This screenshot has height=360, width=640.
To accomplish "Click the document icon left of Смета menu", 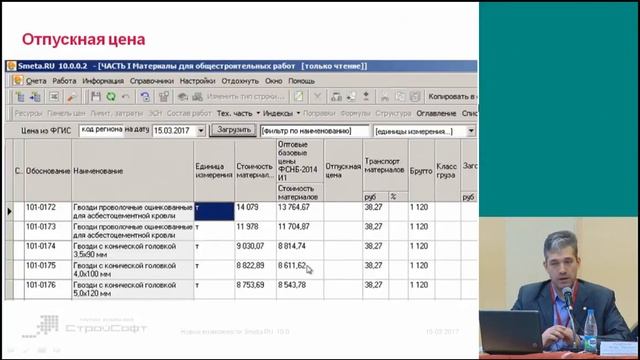I will 18,80.
